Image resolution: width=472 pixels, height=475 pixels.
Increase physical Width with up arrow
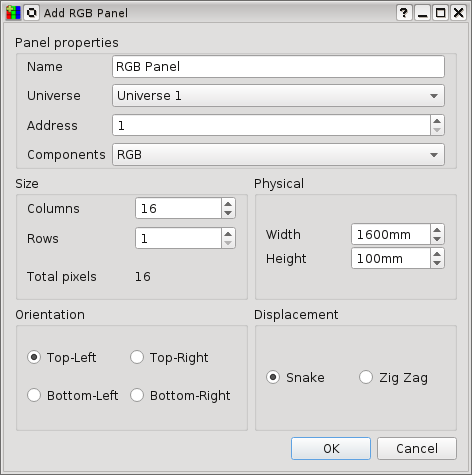point(437,229)
